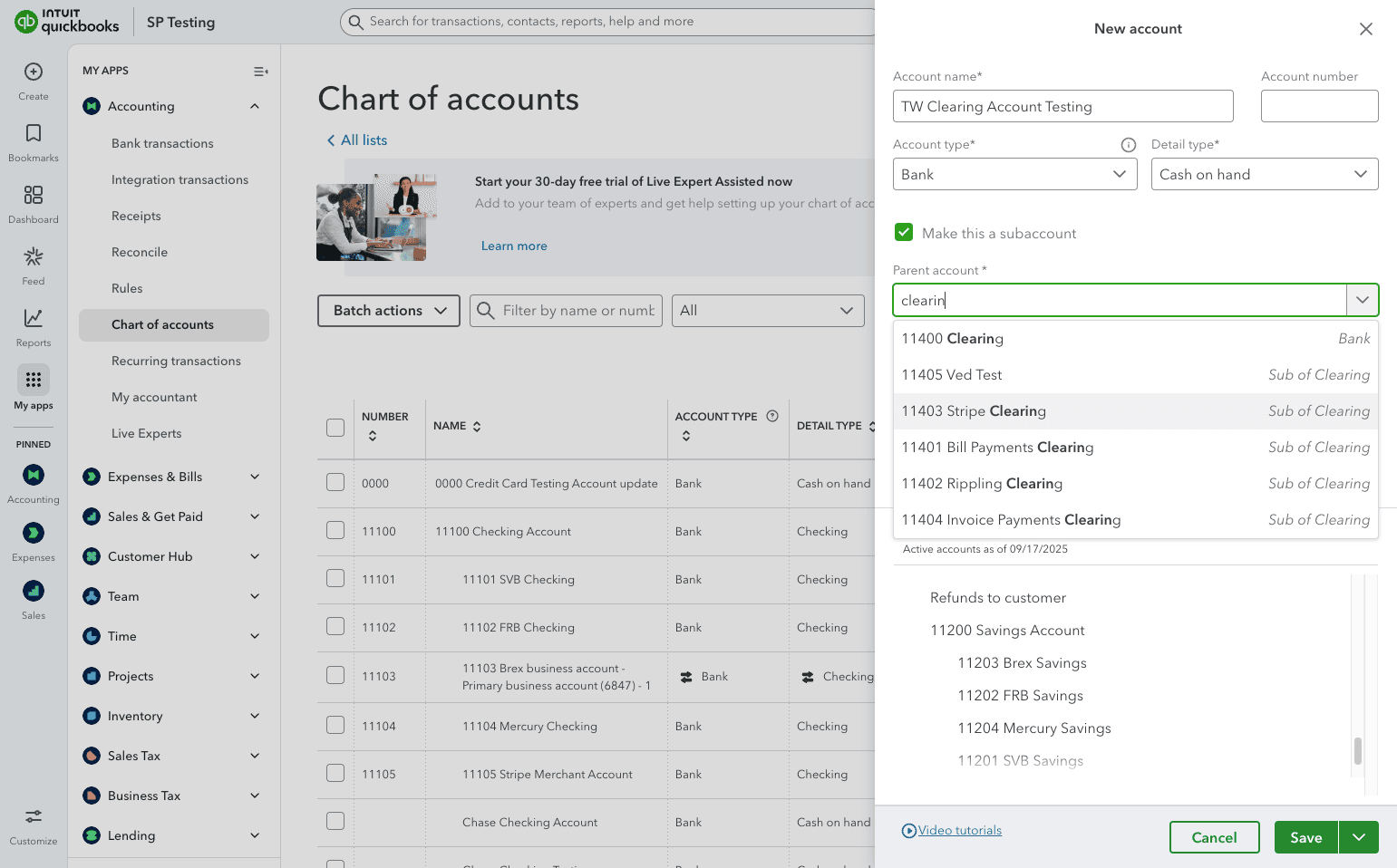Select Reconcile under Accounting
The image size is (1397, 868).
[x=140, y=252]
